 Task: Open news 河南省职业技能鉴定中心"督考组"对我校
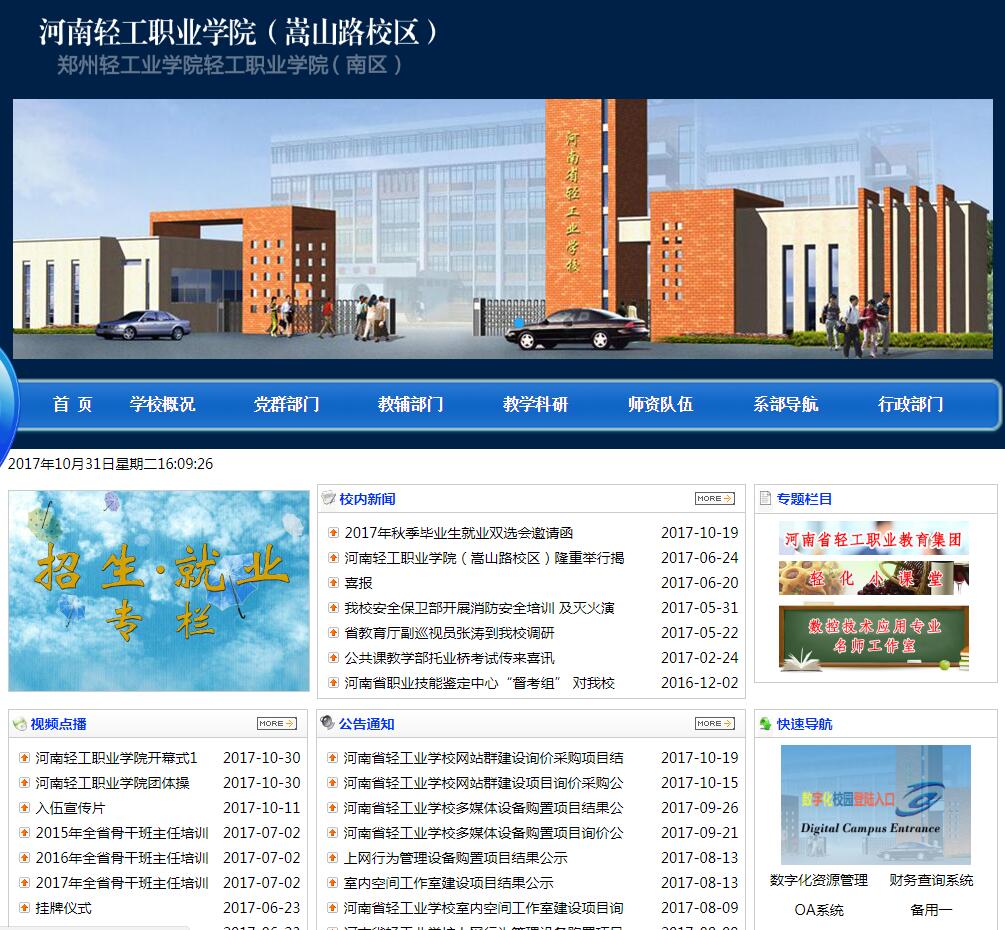pos(479,683)
